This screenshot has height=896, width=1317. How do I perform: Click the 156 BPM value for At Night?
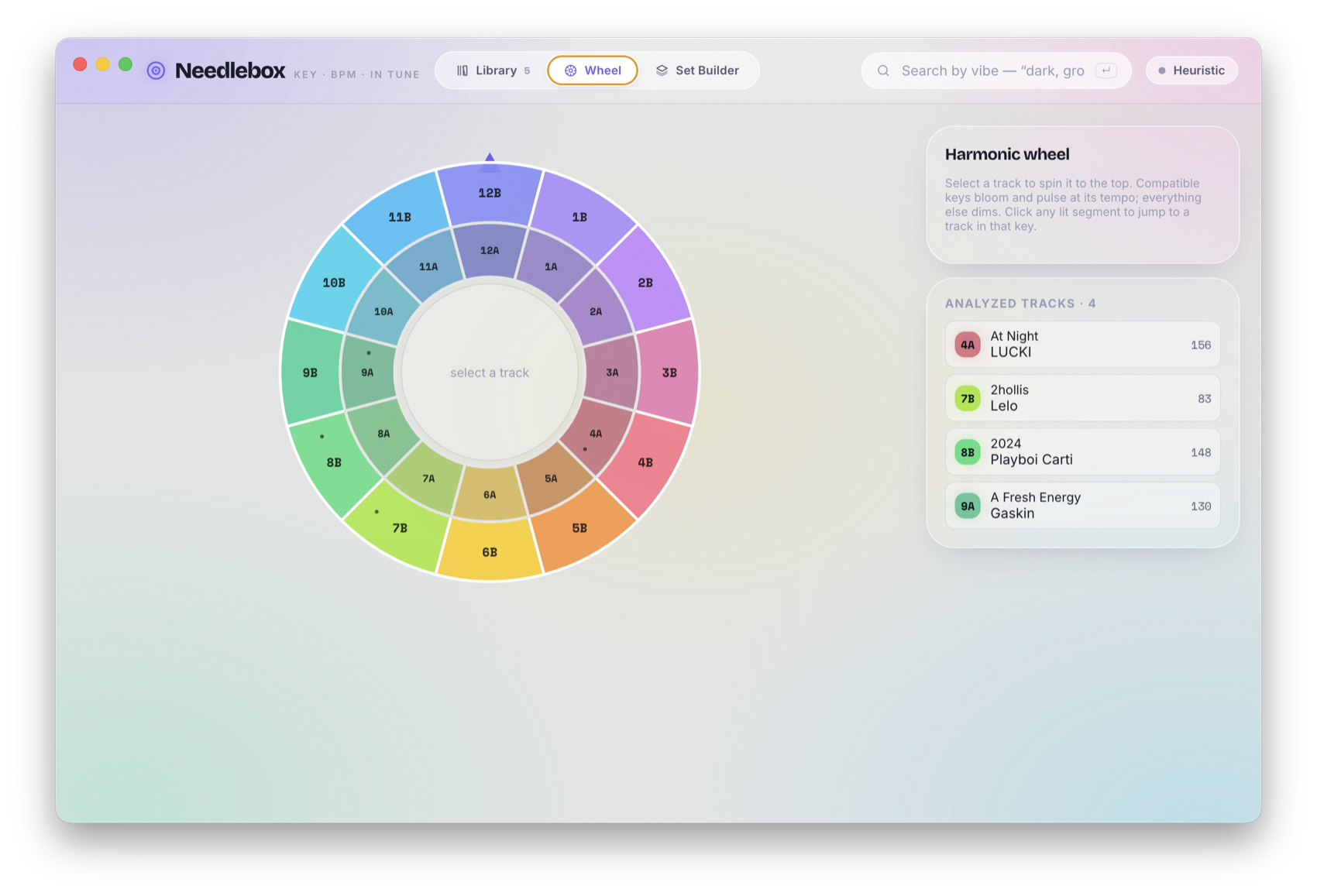tap(1201, 345)
